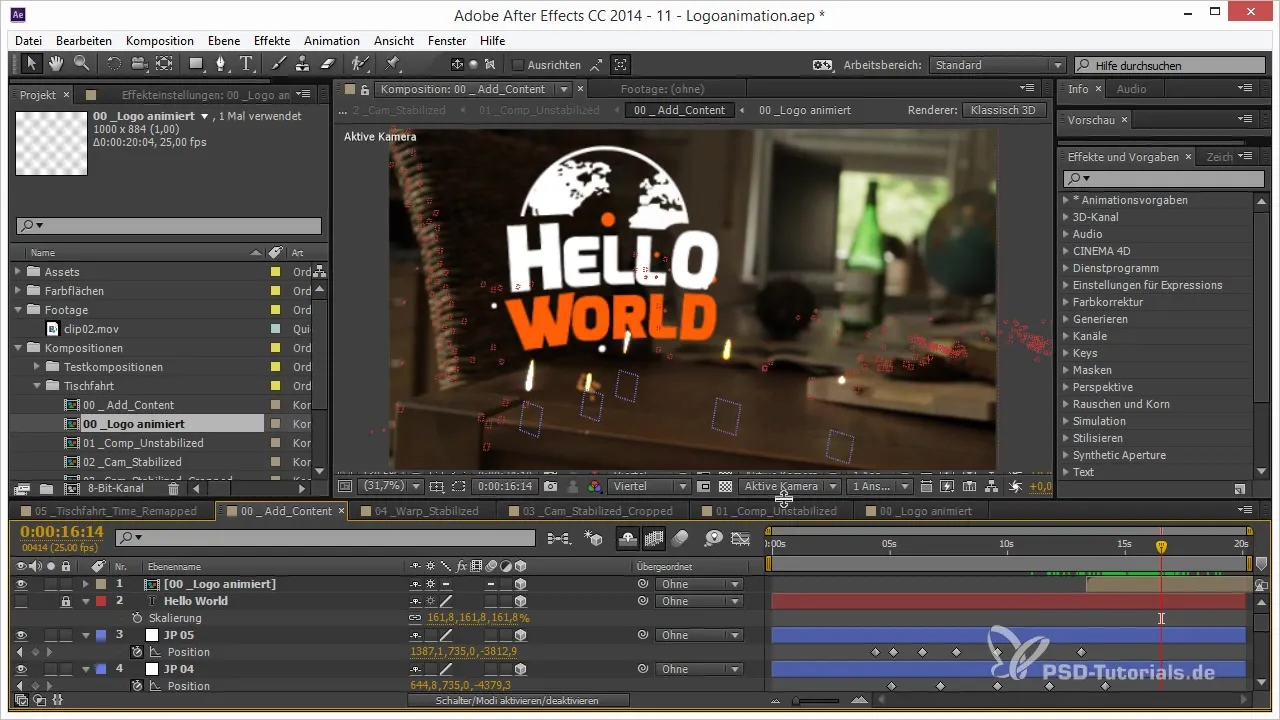Select the Clone Stamp tool

pyautogui.click(x=304, y=64)
